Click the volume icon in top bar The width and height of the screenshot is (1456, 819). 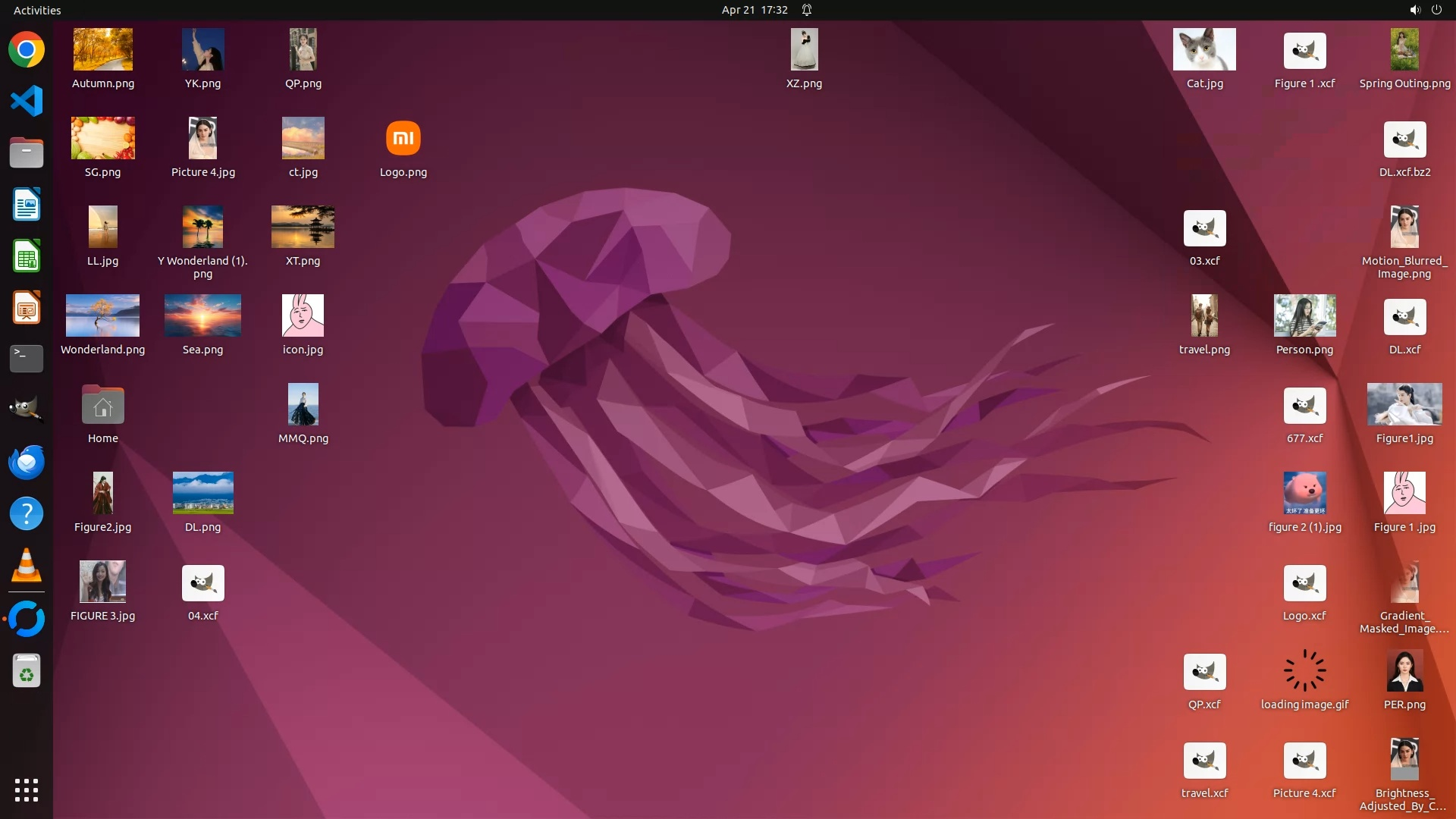[x=1414, y=10]
